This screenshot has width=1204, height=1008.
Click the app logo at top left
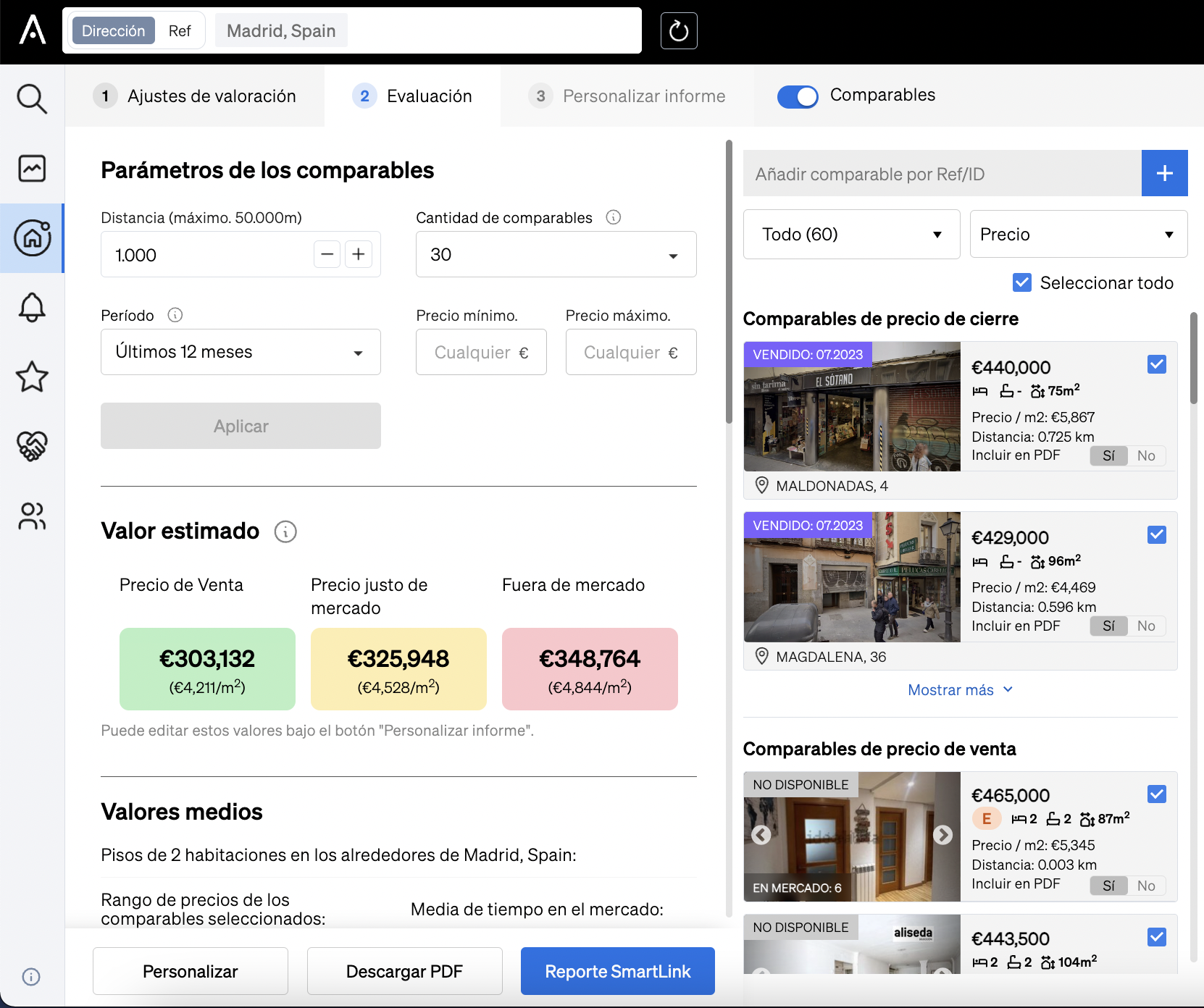pos(33,30)
